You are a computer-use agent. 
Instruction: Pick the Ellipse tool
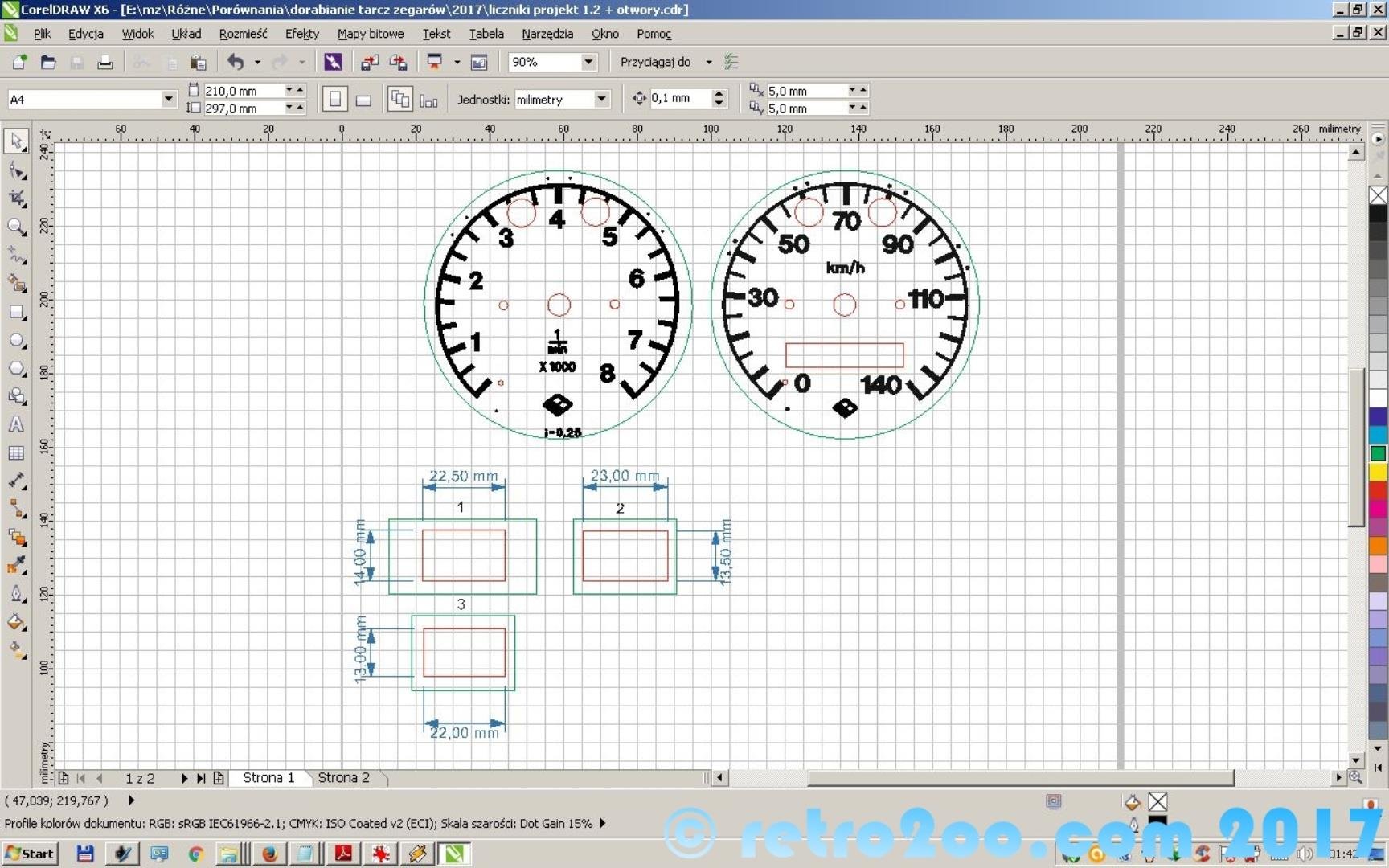pos(16,341)
